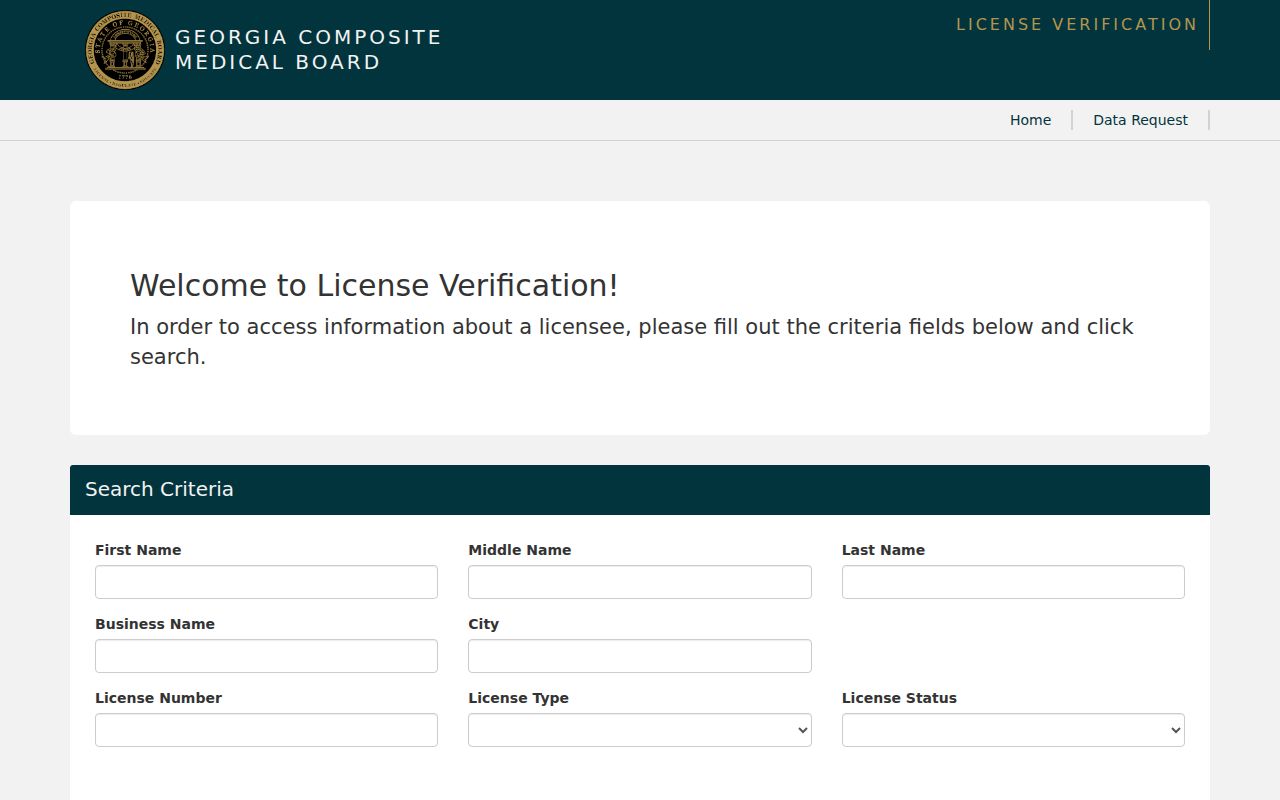Click the Business Name label
Viewport: 1280px width, 800px height.
(x=155, y=624)
